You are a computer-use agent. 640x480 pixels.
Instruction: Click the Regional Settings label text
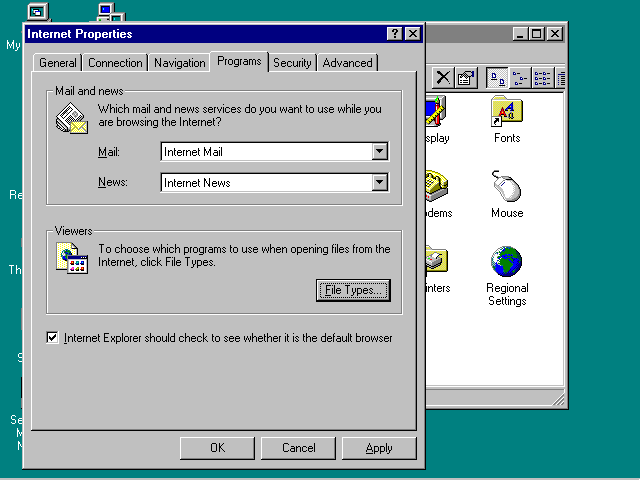click(x=507, y=294)
